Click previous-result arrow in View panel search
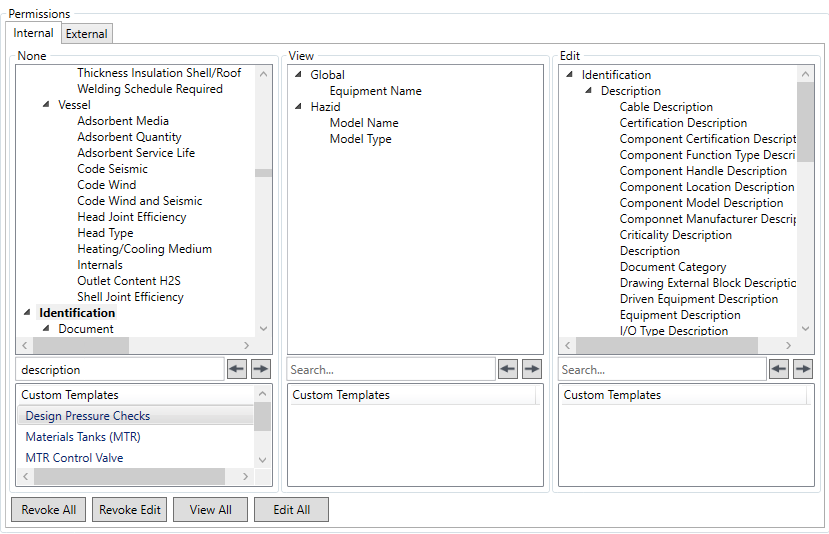The image size is (829, 534). [508, 369]
